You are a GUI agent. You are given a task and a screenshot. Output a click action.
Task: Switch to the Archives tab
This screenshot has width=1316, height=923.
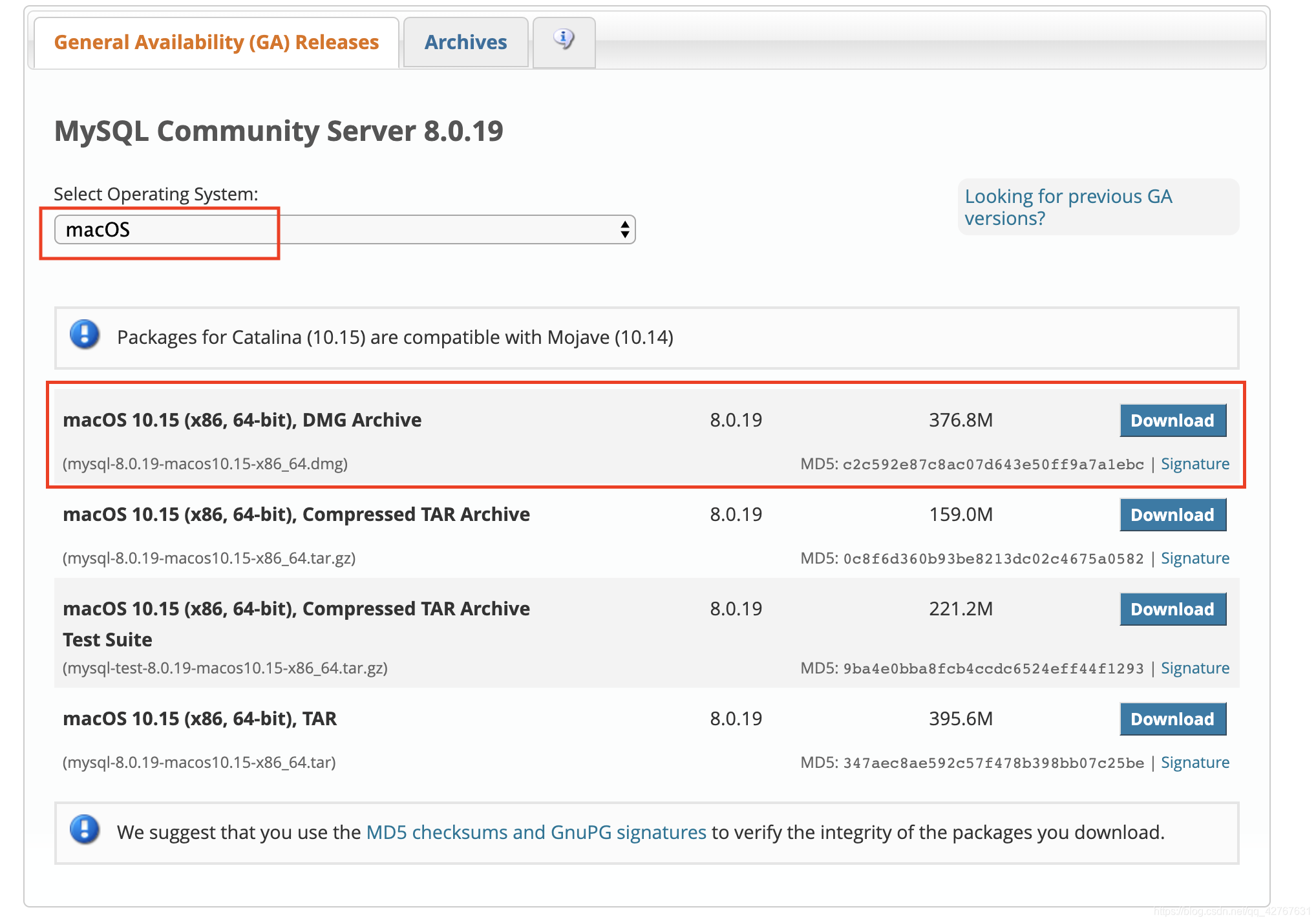tap(465, 41)
